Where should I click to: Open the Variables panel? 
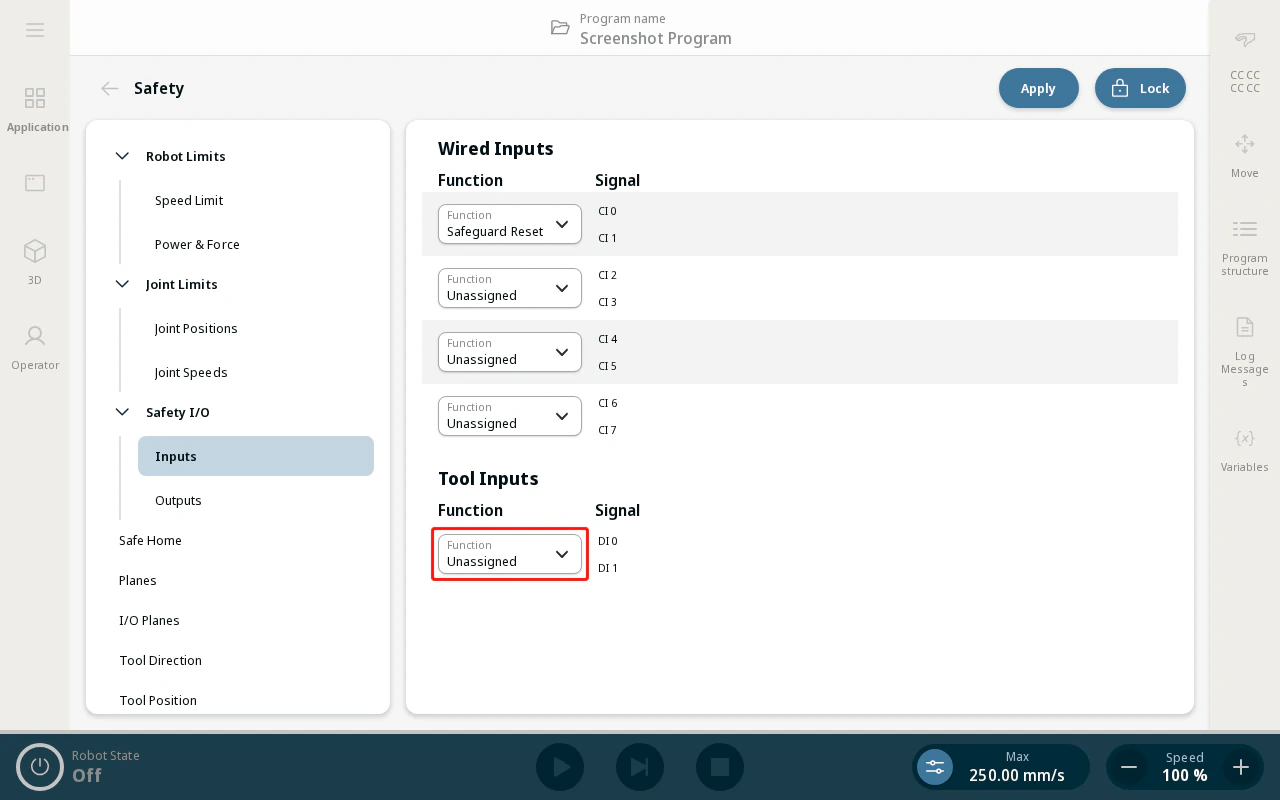1245,450
